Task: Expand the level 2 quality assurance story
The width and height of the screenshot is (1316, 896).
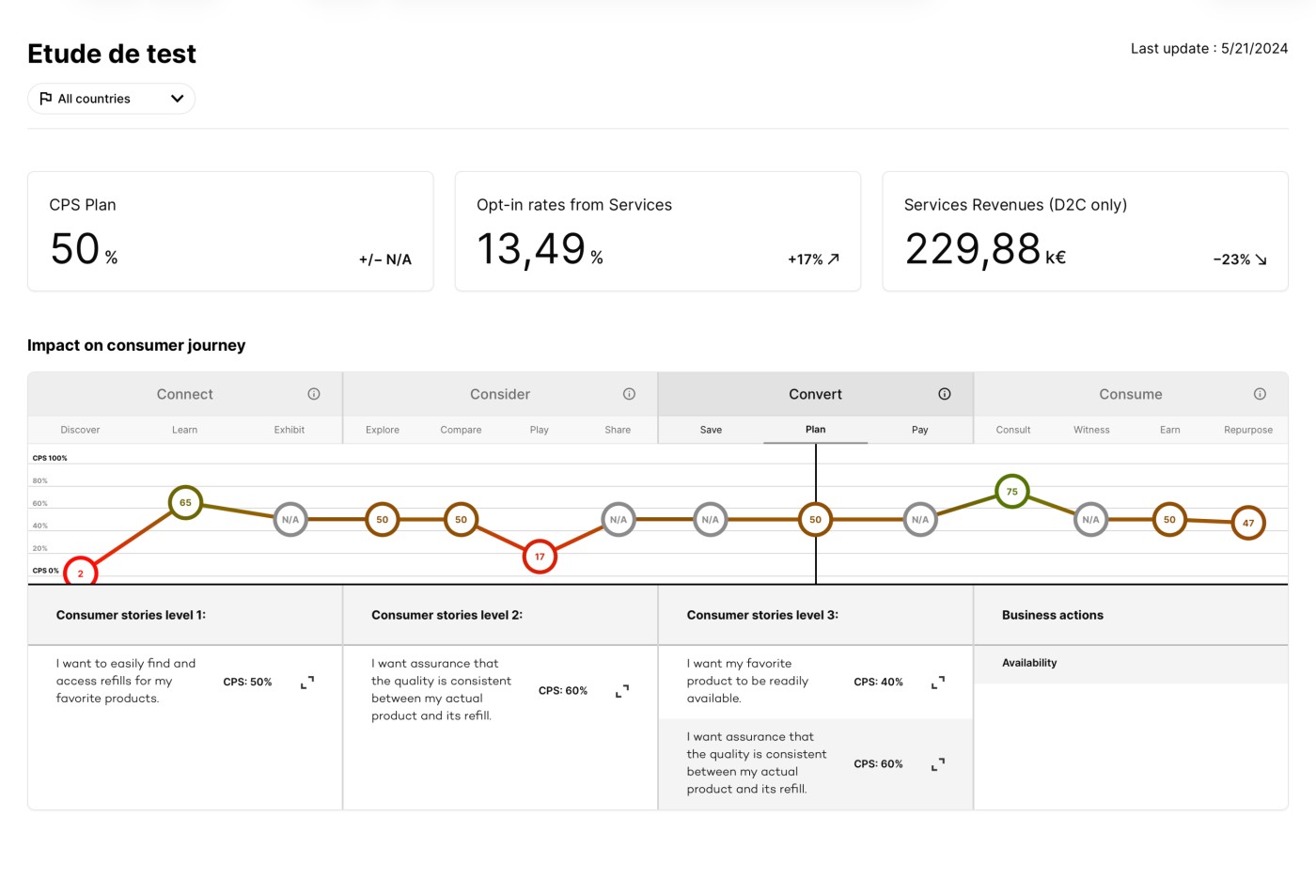Action: (622, 691)
